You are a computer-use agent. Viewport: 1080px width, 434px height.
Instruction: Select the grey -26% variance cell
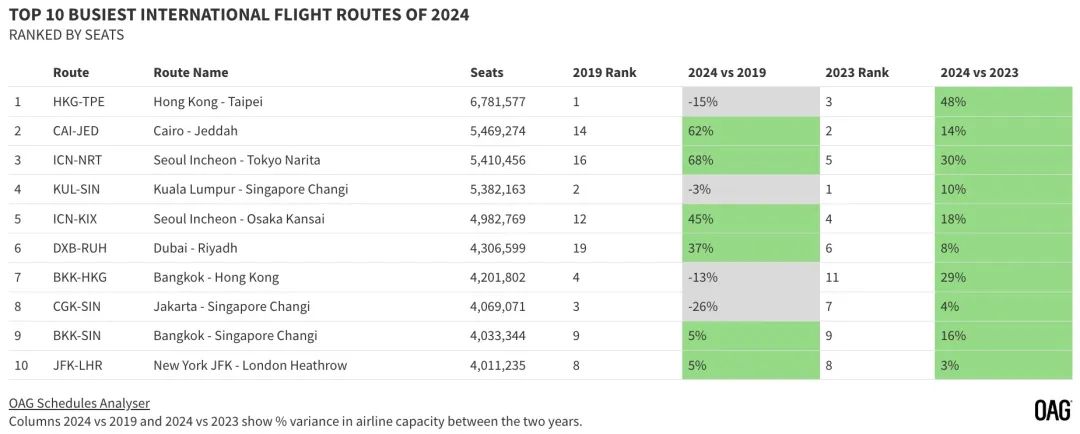coord(747,306)
